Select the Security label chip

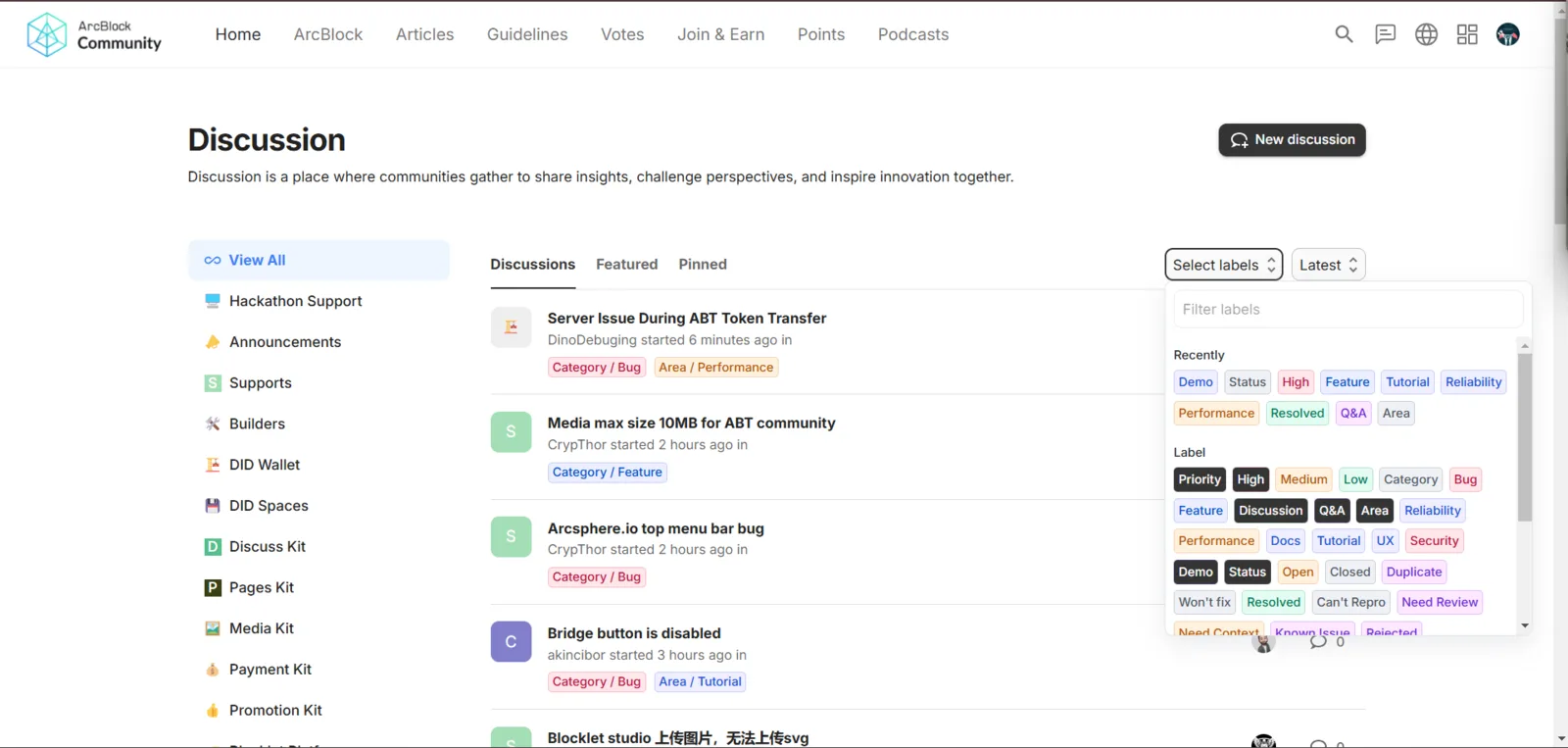point(1435,541)
